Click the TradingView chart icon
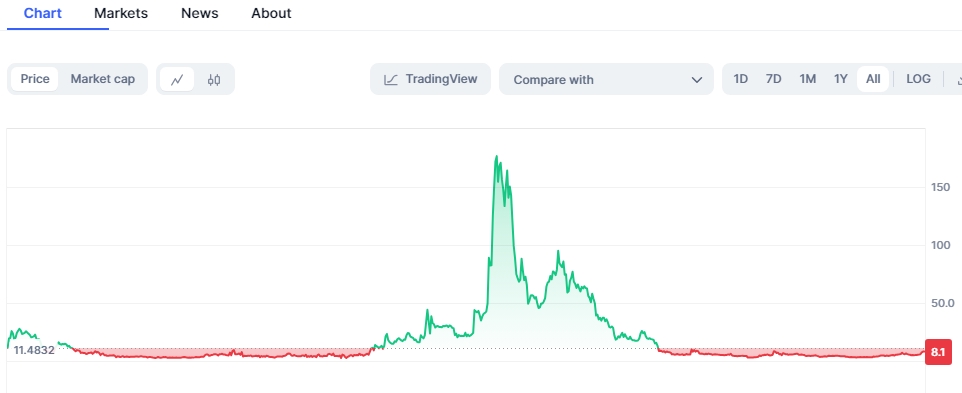This screenshot has height=393, width=962. point(391,80)
